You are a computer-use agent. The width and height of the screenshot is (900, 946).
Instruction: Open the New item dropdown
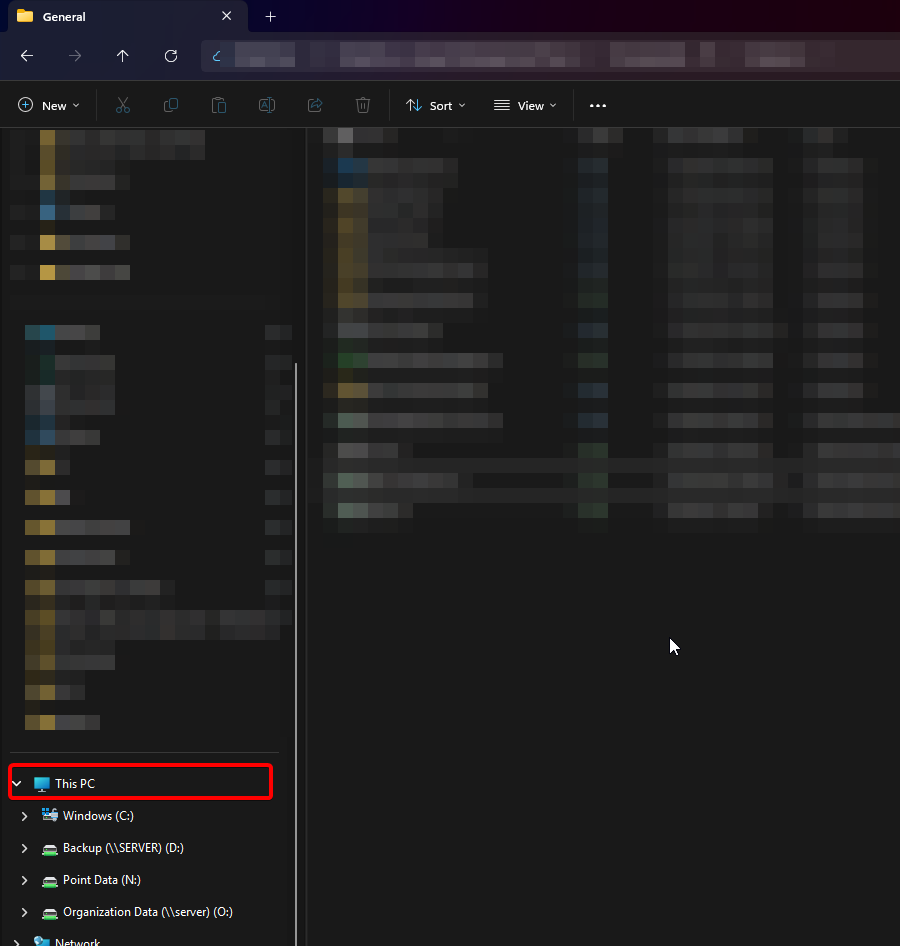(x=48, y=105)
